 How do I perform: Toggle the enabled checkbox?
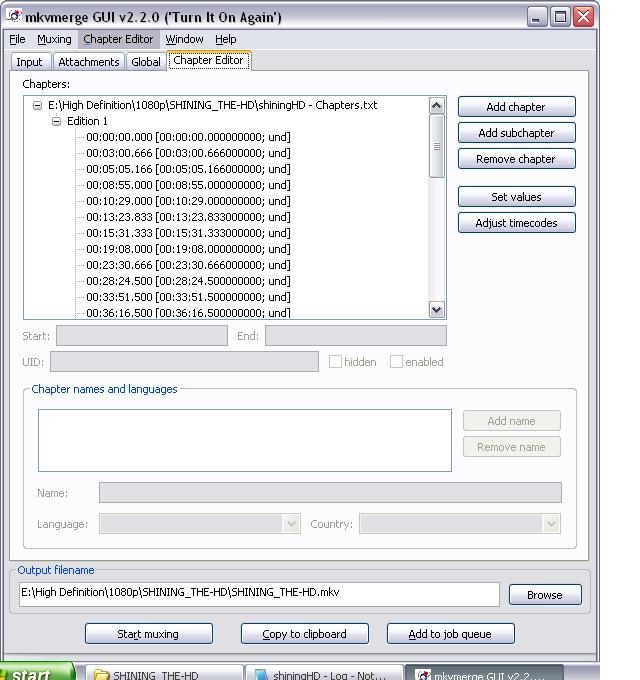click(x=396, y=362)
